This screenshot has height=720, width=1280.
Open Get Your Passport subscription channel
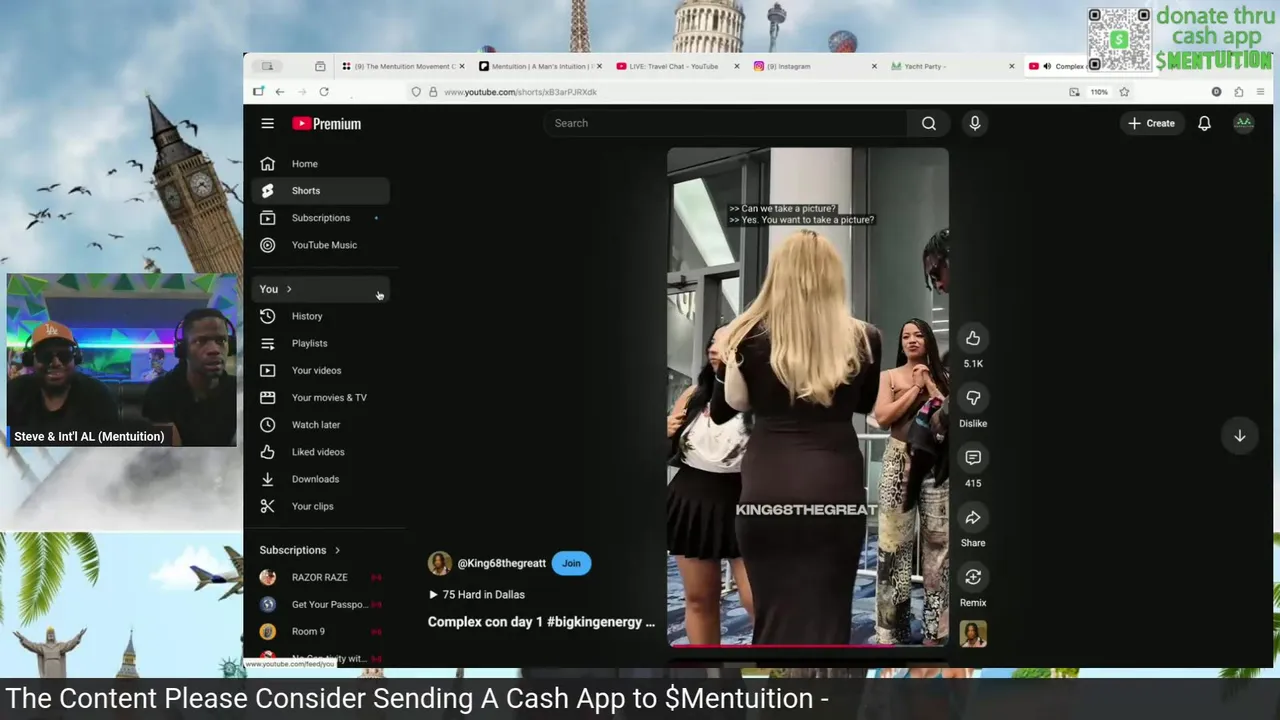321,604
